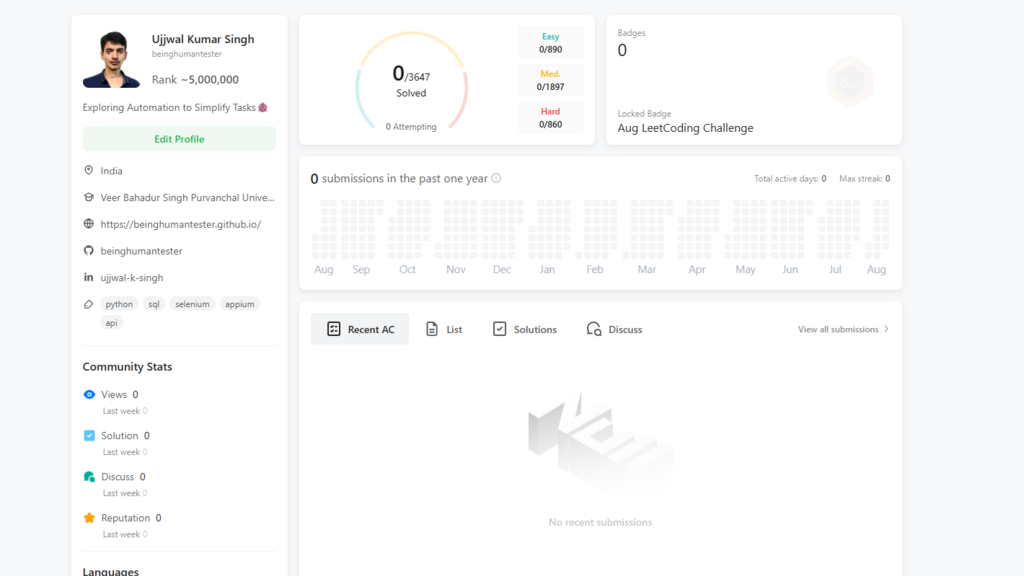Click the skills tag icon
1024x576 pixels.
(x=89, y=304)
